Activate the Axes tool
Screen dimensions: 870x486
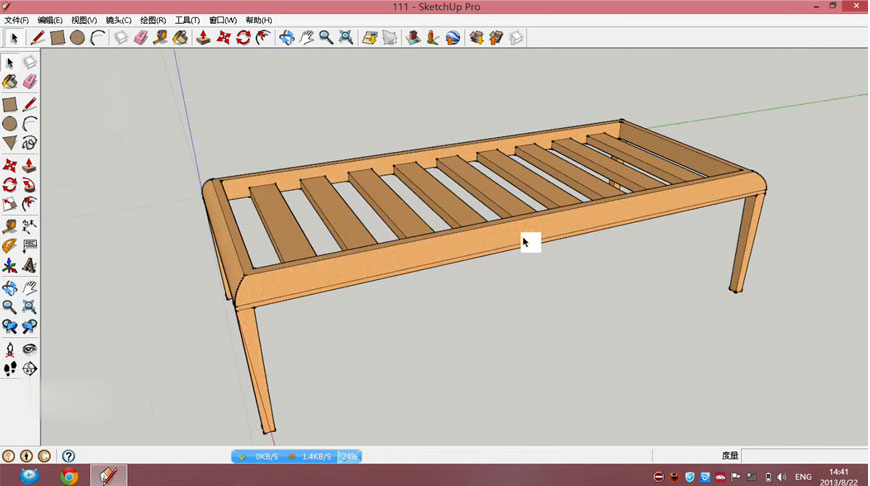10,267
